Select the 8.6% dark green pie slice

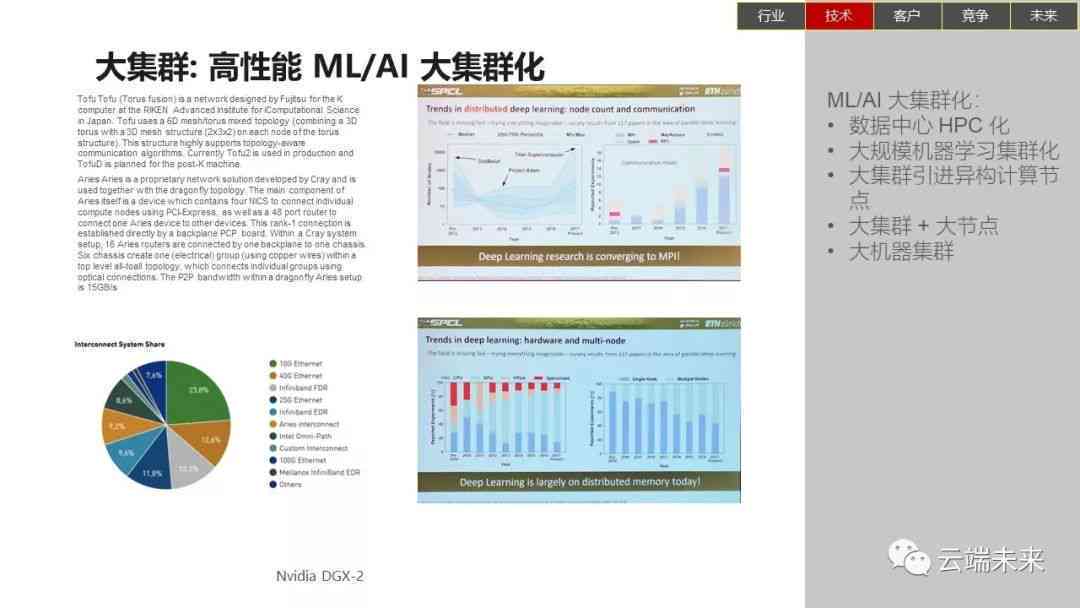pos(127,401)
